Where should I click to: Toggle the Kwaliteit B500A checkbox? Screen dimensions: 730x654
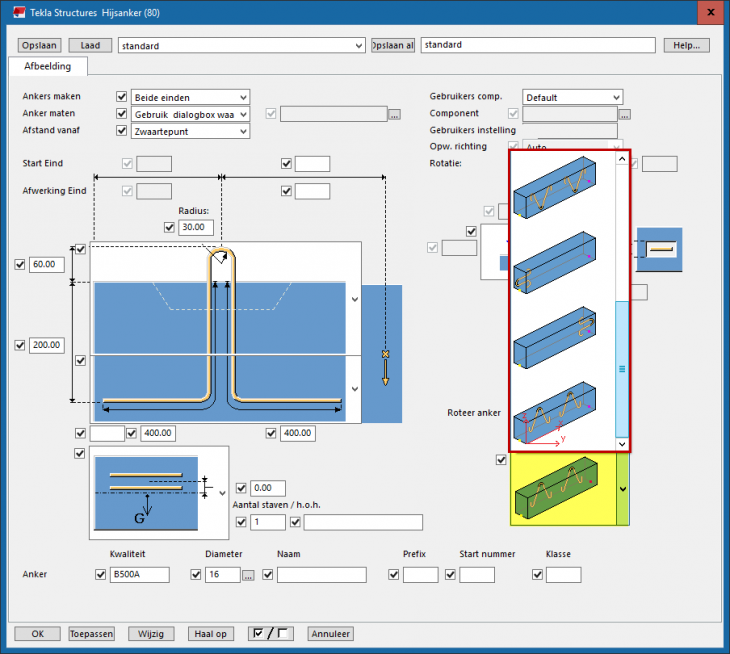99,575
